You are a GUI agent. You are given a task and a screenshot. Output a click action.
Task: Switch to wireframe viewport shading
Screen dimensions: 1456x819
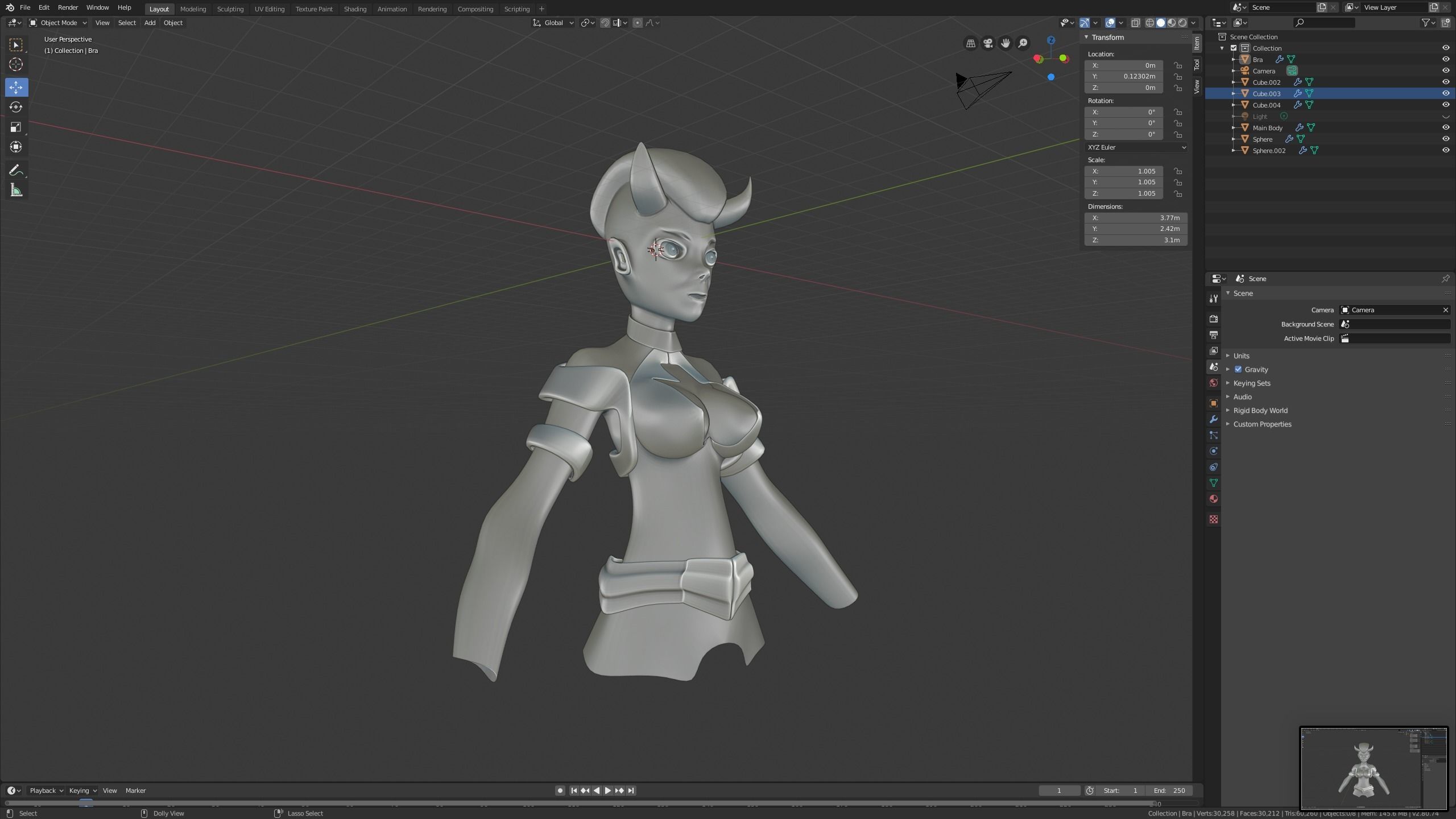click(1150, 23)
